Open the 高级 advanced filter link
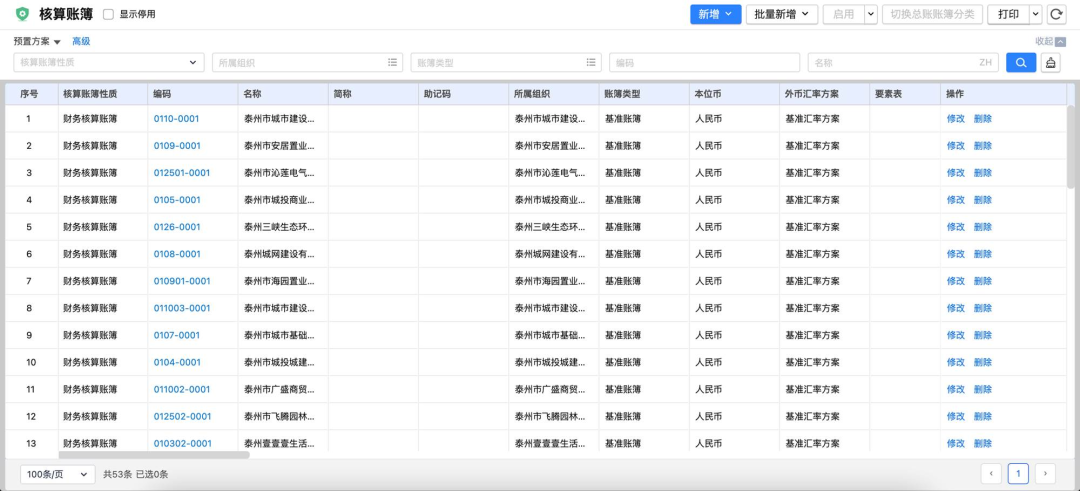The height and width of the screenshot is (491, 1080). (x=81, y=42)
